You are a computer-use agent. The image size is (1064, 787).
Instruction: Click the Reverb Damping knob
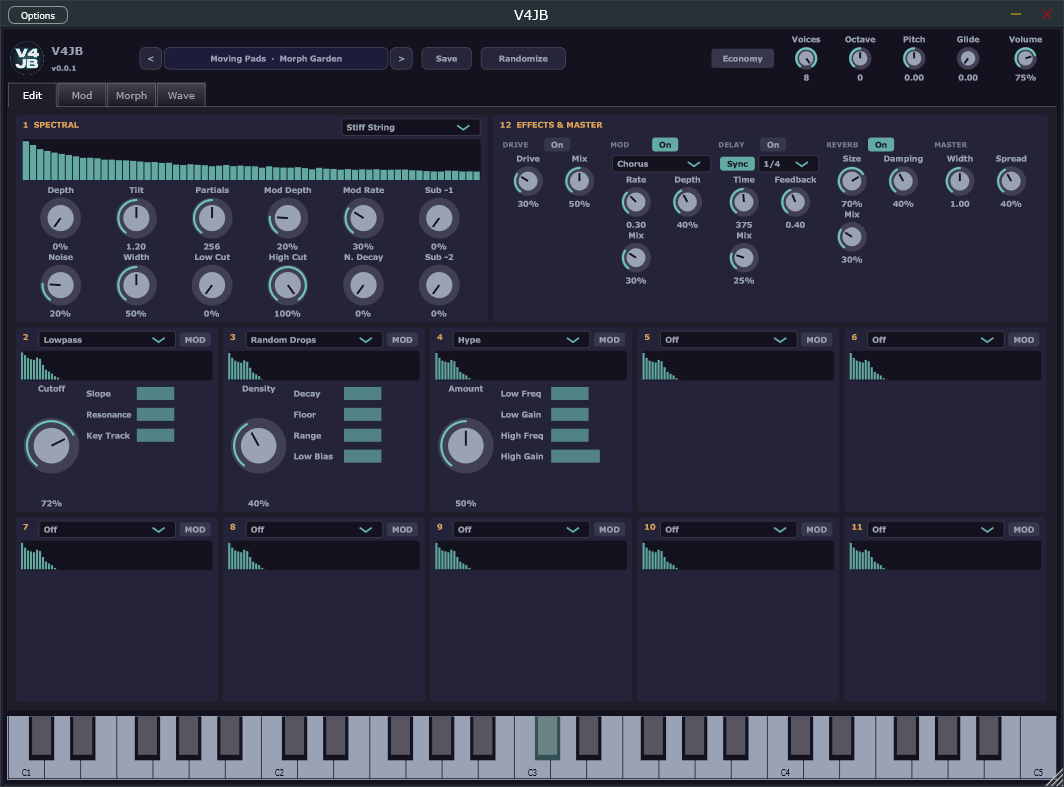[902, 181]
